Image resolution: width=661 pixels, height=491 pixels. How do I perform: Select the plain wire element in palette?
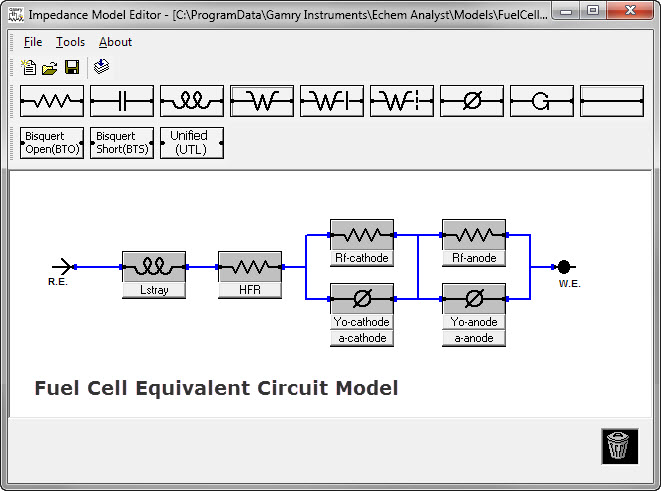click(612, 101)
